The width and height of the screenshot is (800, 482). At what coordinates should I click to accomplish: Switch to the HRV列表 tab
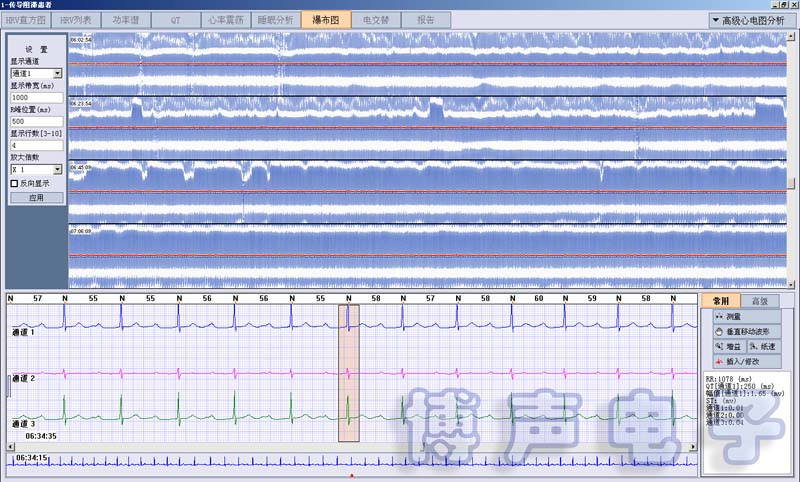tap(76, 20)
